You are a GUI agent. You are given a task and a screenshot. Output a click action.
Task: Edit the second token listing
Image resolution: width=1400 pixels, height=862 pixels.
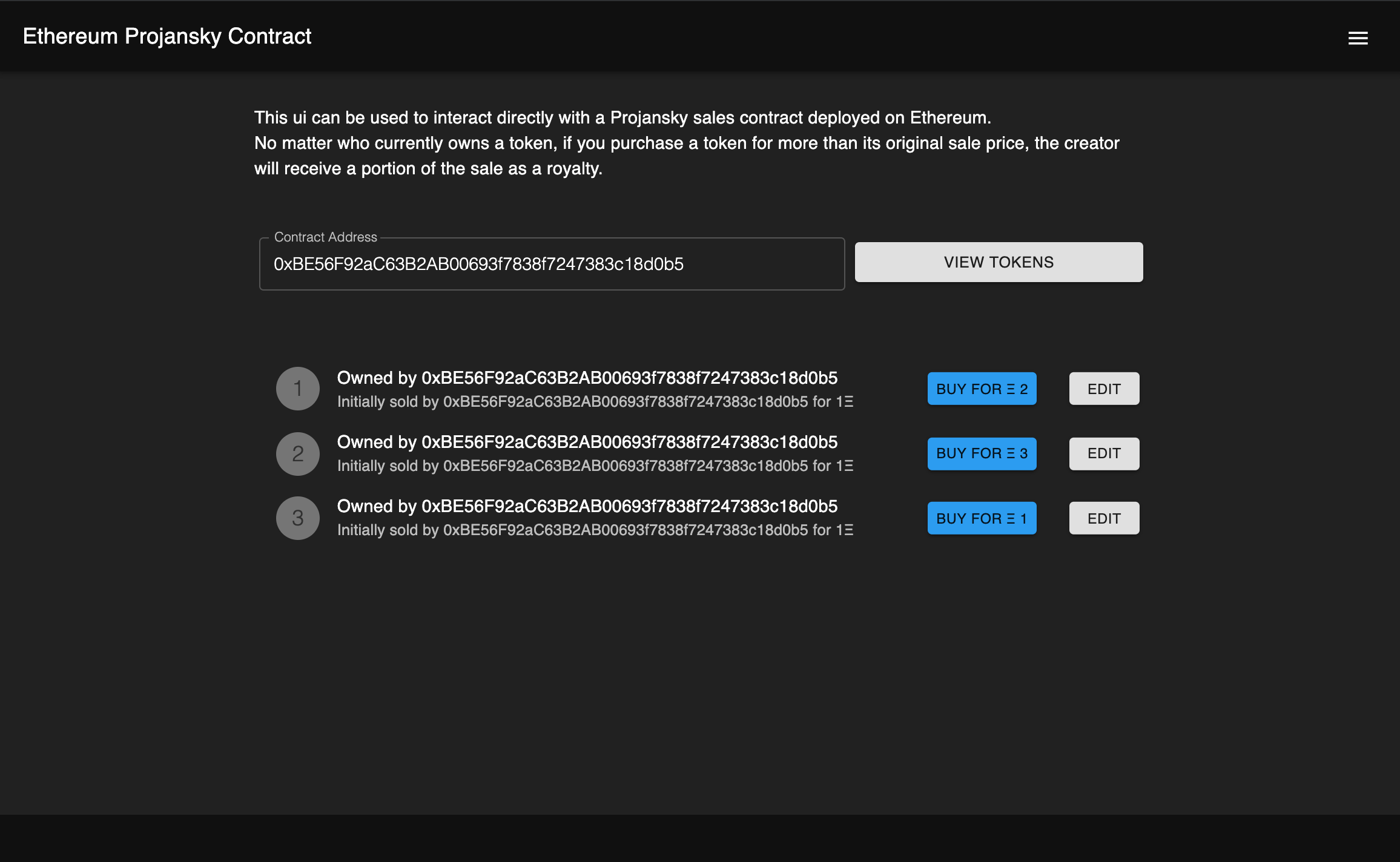pos(1104,453)
